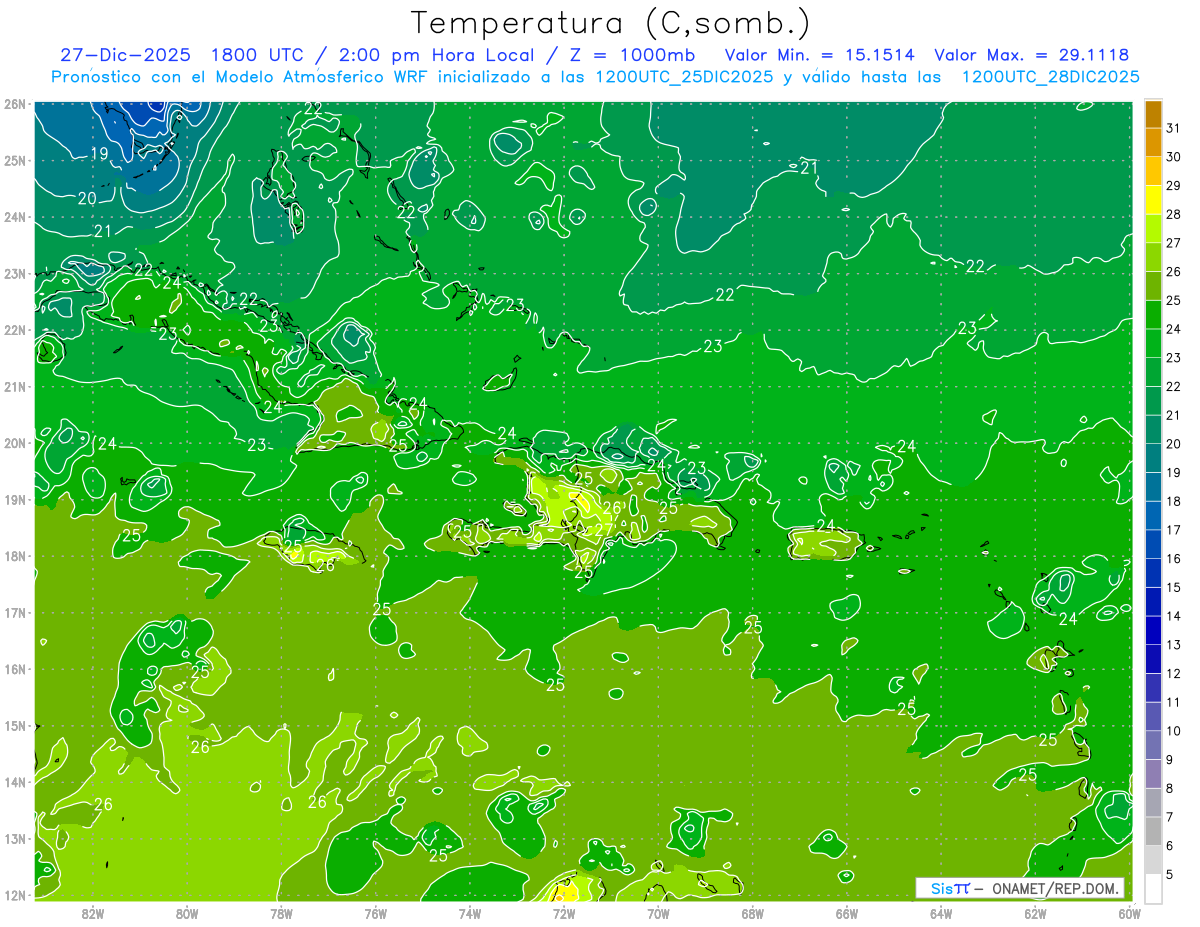This screenshot has width=1200, height=927.
Task: Click the '6' value on the color scale
Action: point(1171,846)
